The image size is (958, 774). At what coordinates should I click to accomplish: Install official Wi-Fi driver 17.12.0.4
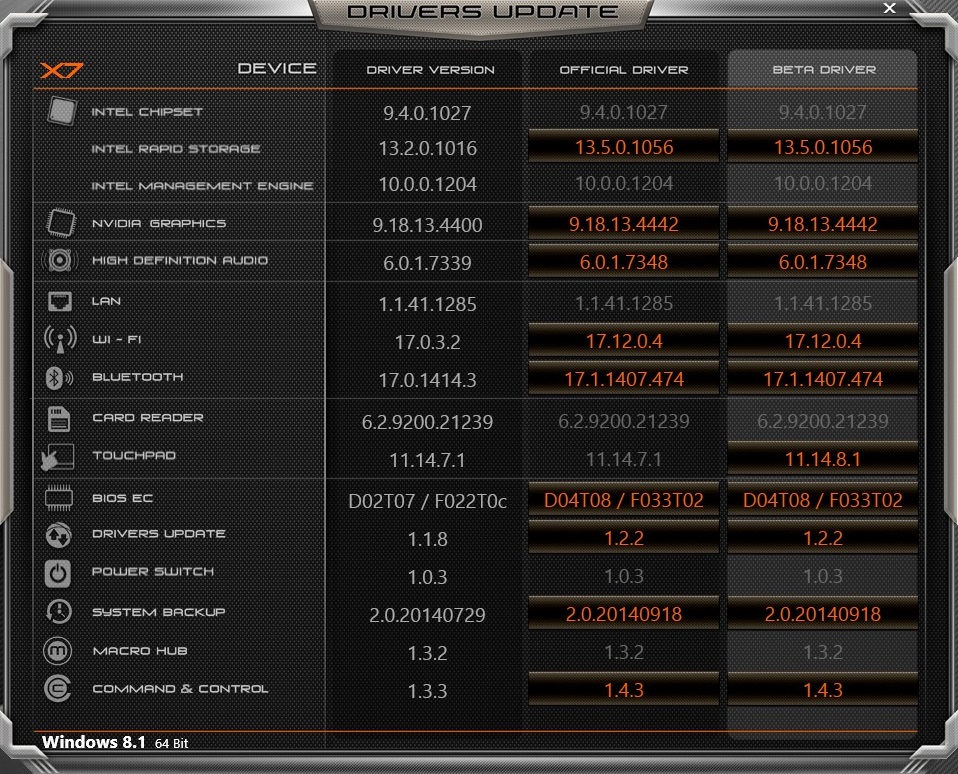point(624,340)
